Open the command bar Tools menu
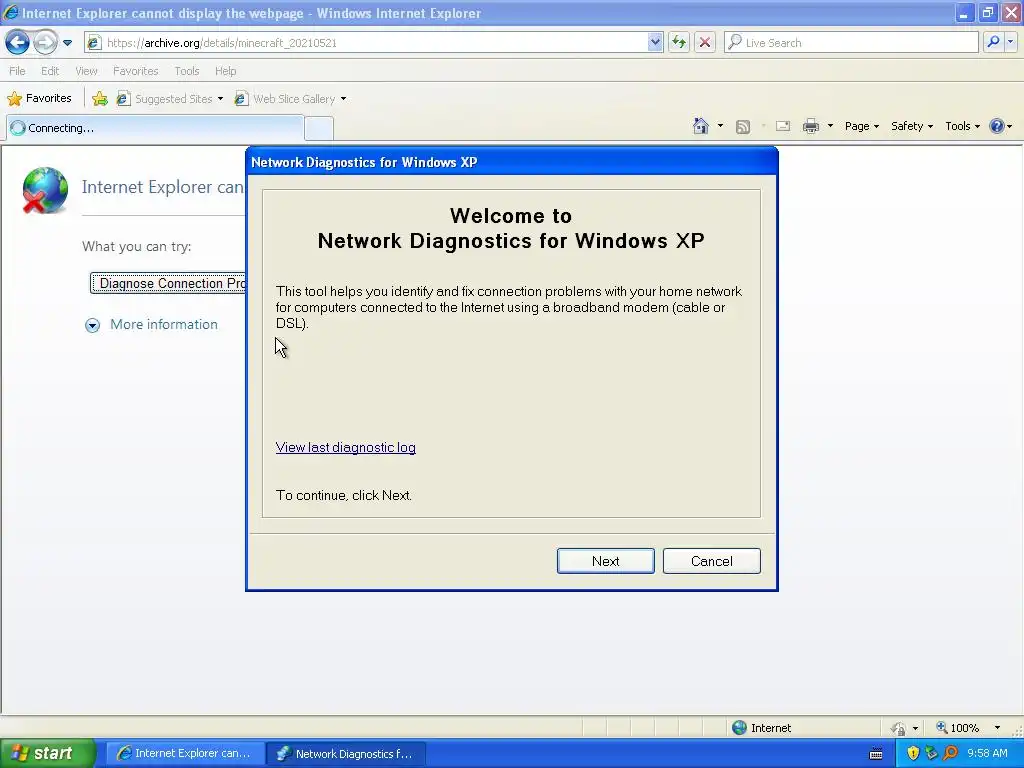This screenshot has width=1024, height=768. (962, 126)
